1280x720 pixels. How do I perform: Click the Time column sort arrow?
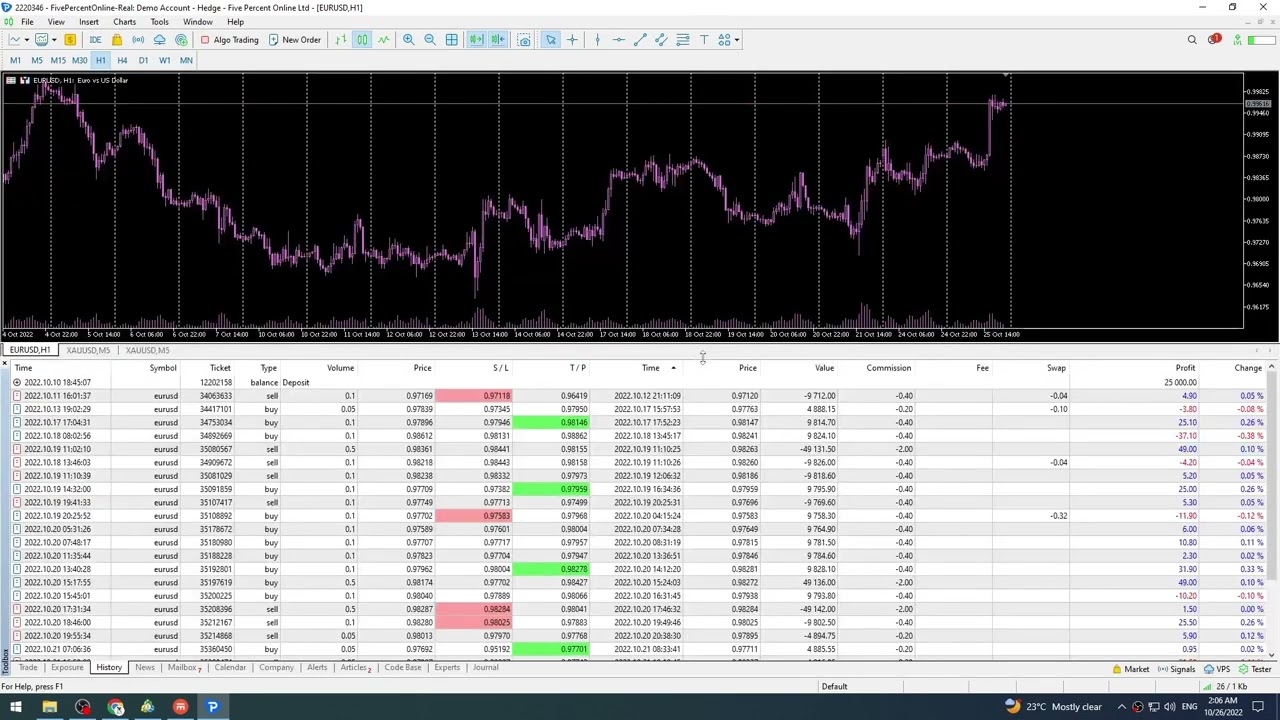coord(673,368)
